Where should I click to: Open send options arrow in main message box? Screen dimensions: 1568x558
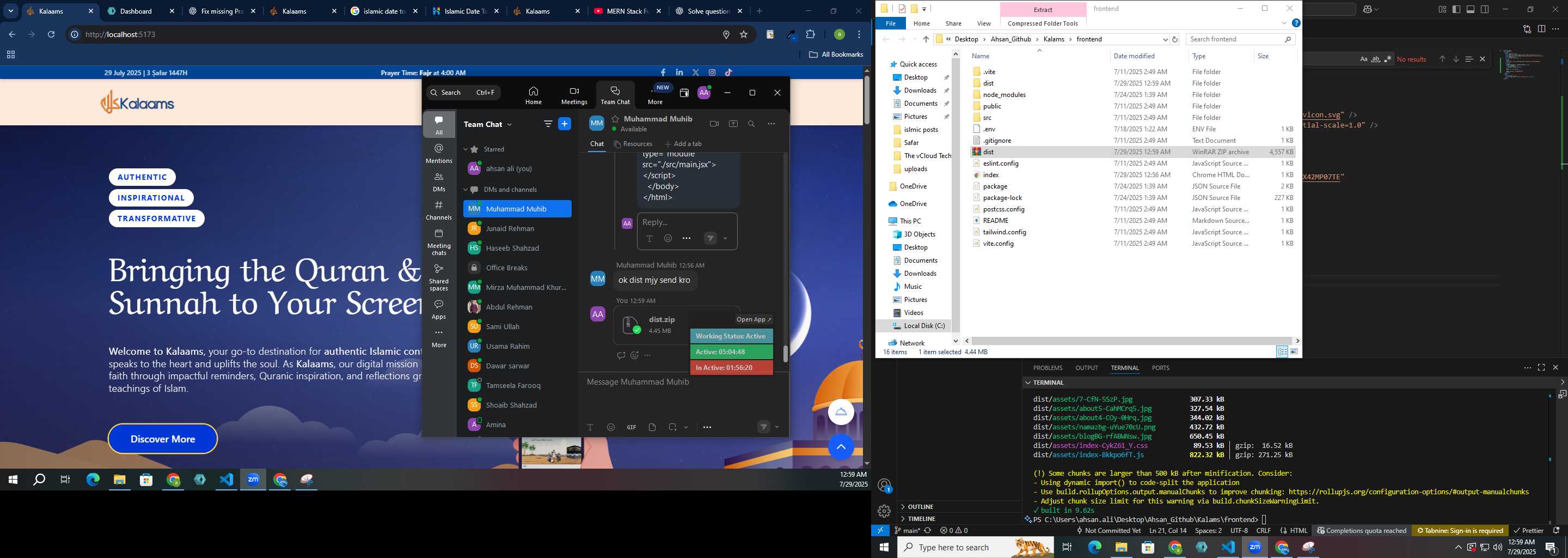[x=777, y=427]
